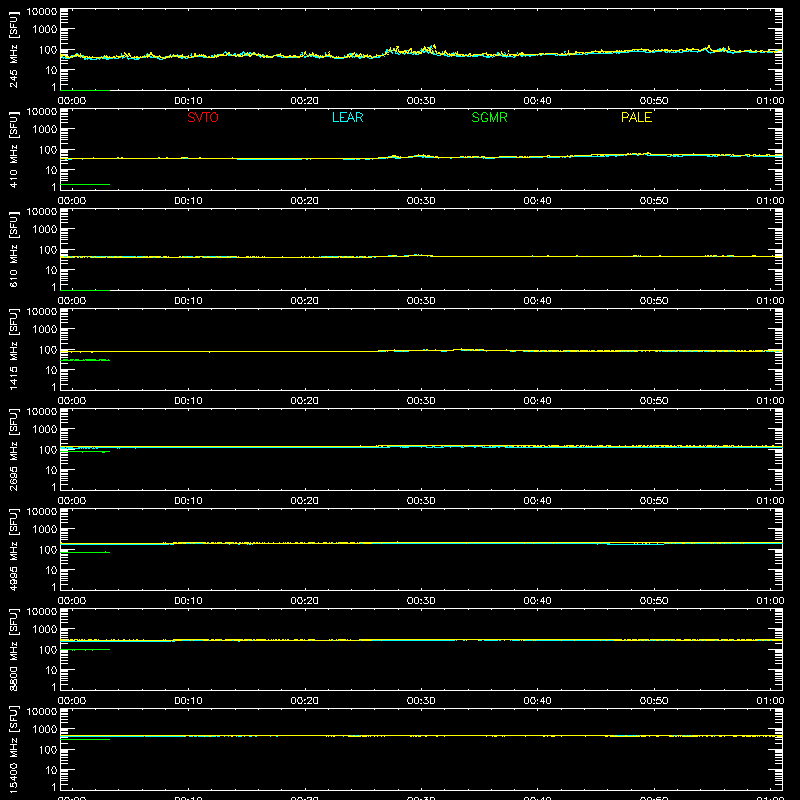Image resolution: width=800 pixels, height=800 pixels.
Task: Click 00:10 time label under 8800 MHz plot
Action: (x=188, y=701)
